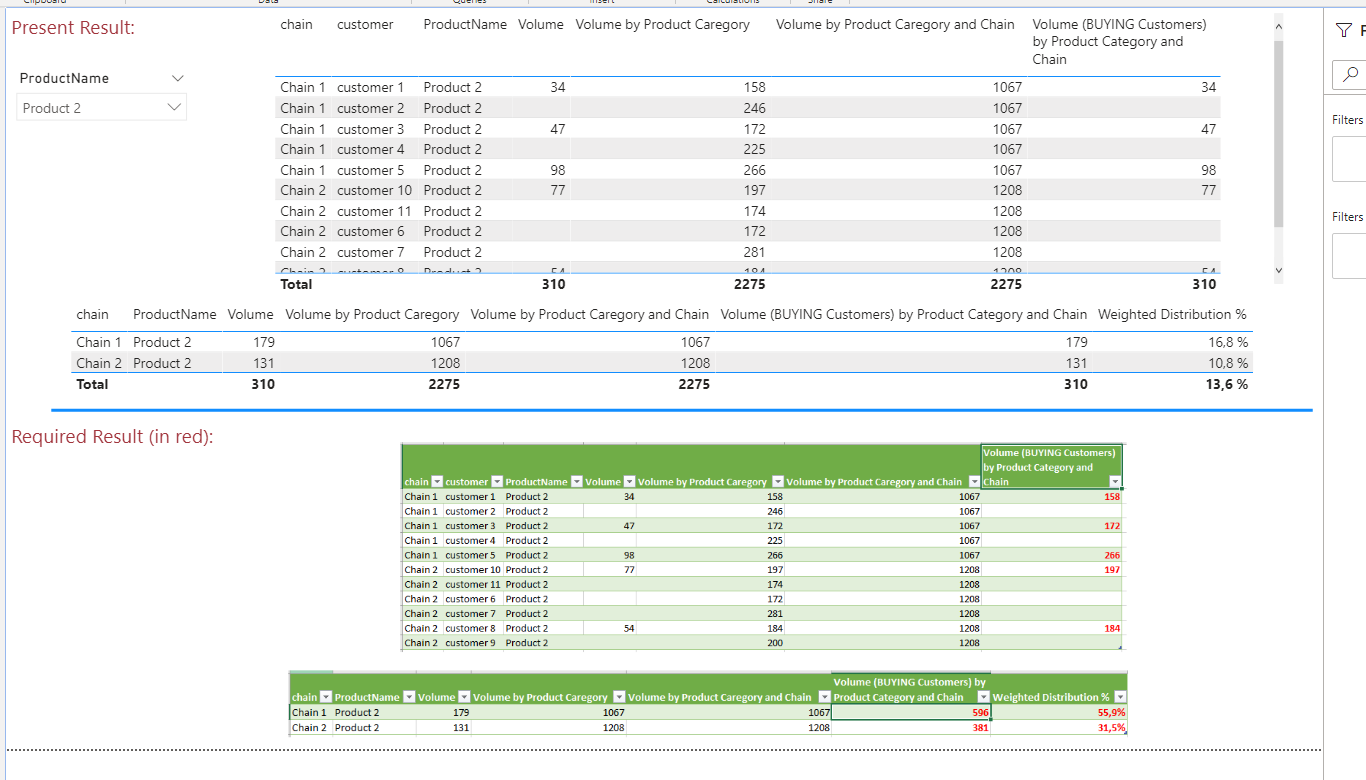Image resolution: width=1366 pixels, height=780 pixels.
Task: Click the value 281 in top table
Action: click(754, 252)
